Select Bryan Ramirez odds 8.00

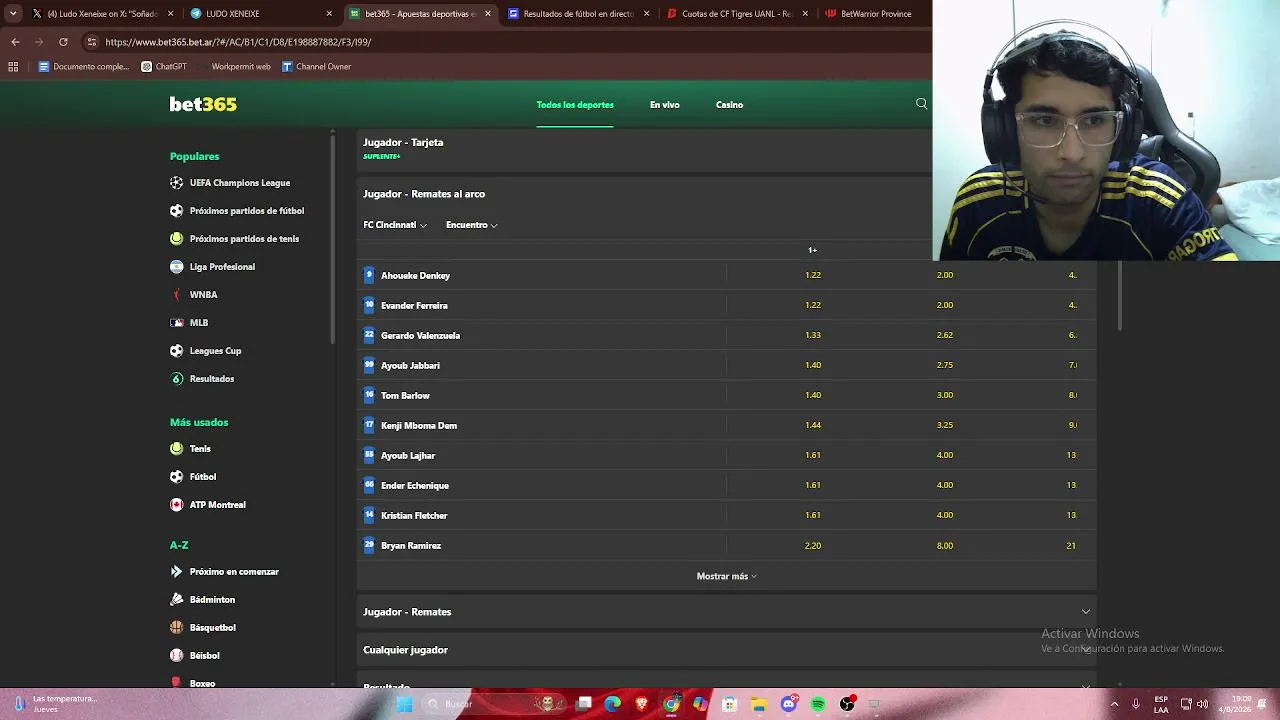945,545
